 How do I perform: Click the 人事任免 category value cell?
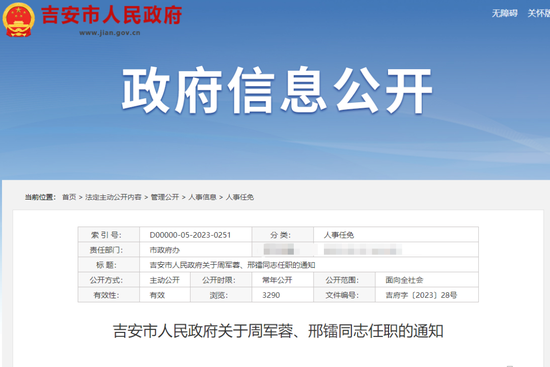[396, 235]
